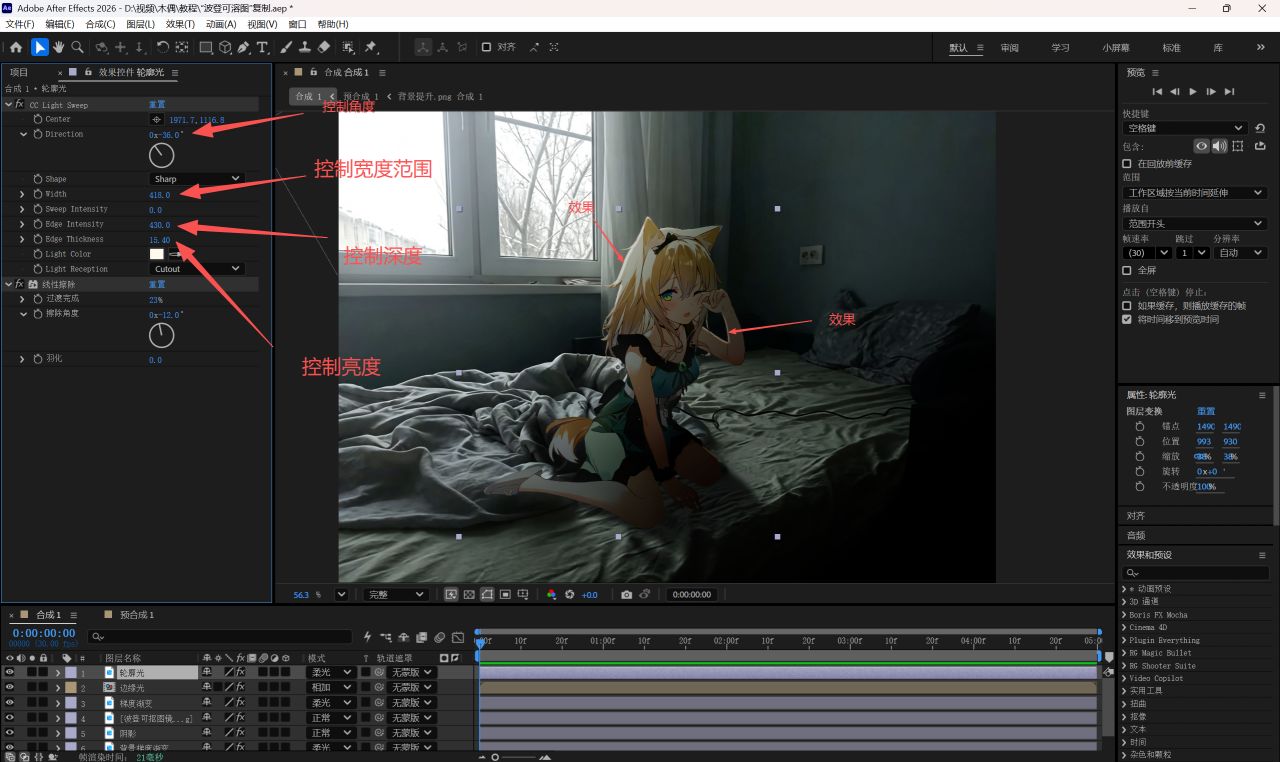Select the Pen tool
This screenshot has height=762, width=1280.
tap(244, 47)
